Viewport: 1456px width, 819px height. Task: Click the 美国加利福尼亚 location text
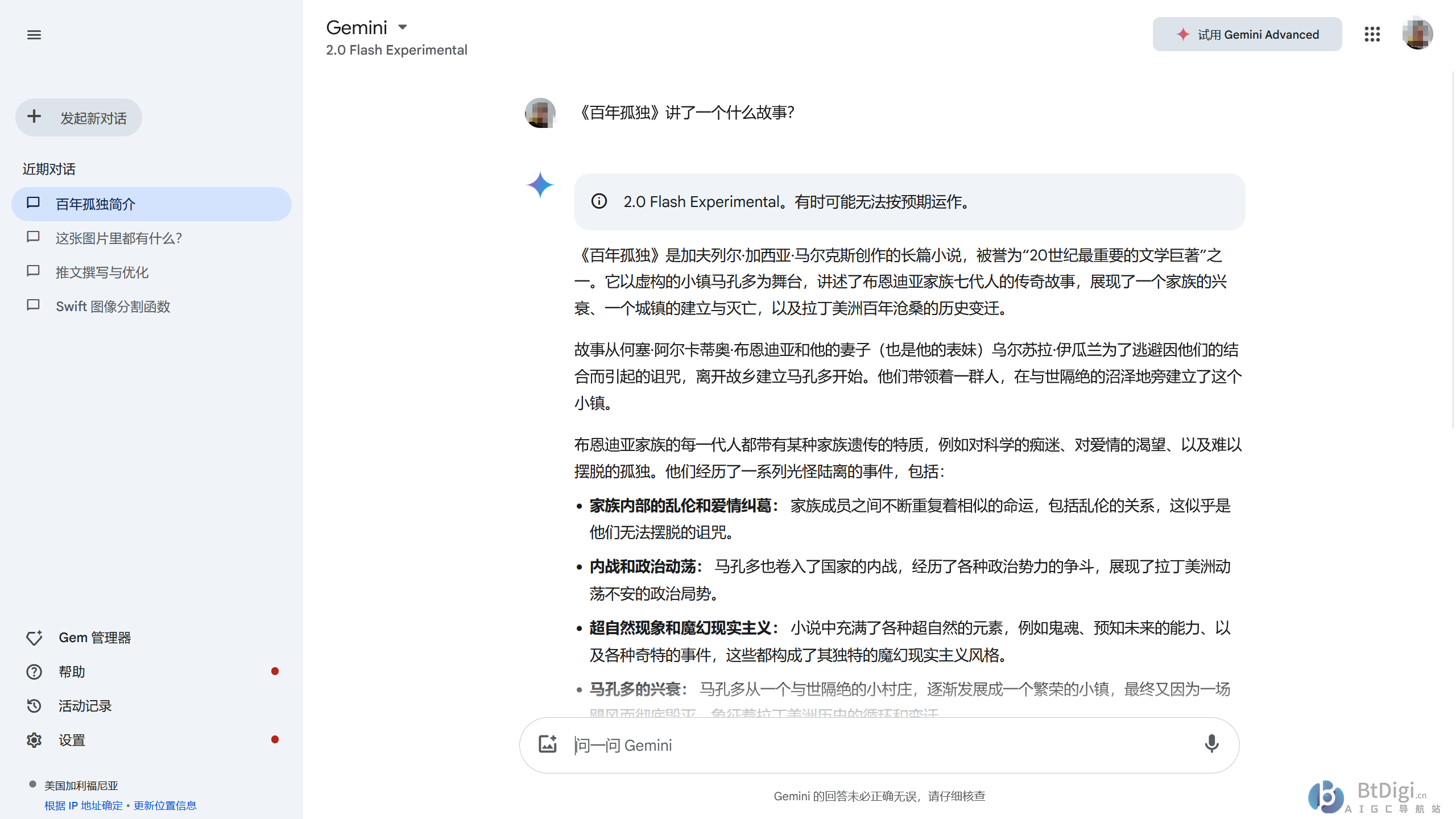pyautogui.click(x=81, y=785)
